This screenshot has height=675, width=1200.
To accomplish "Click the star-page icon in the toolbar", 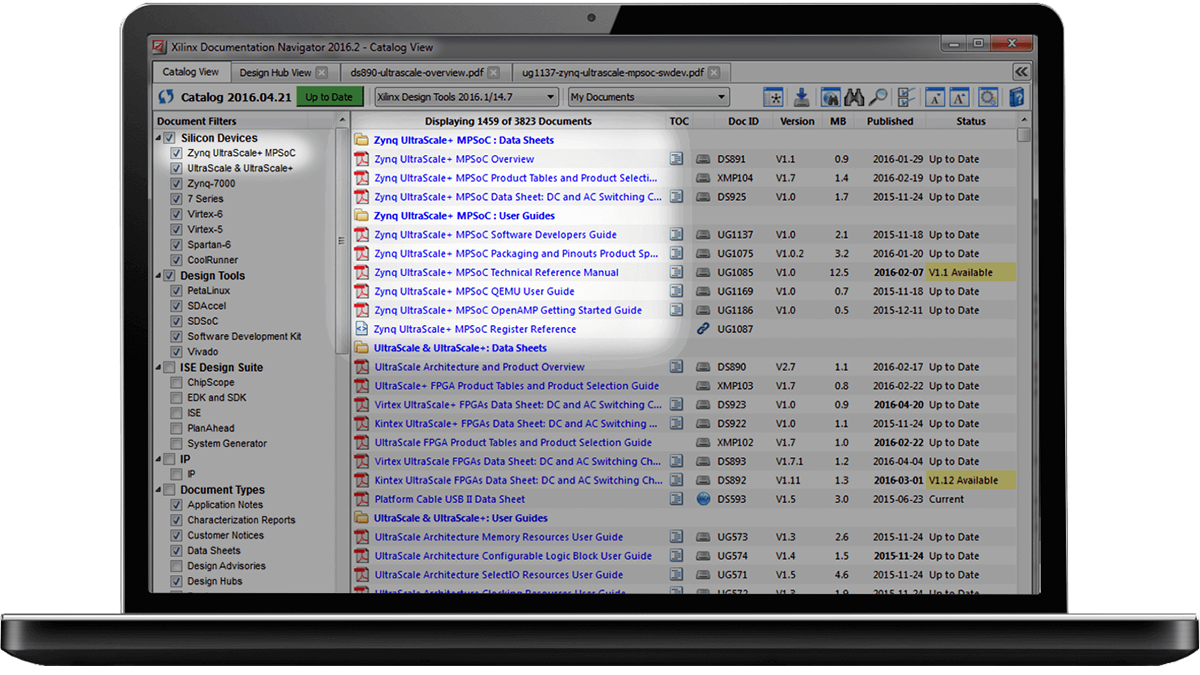I will tap(773, 97).
